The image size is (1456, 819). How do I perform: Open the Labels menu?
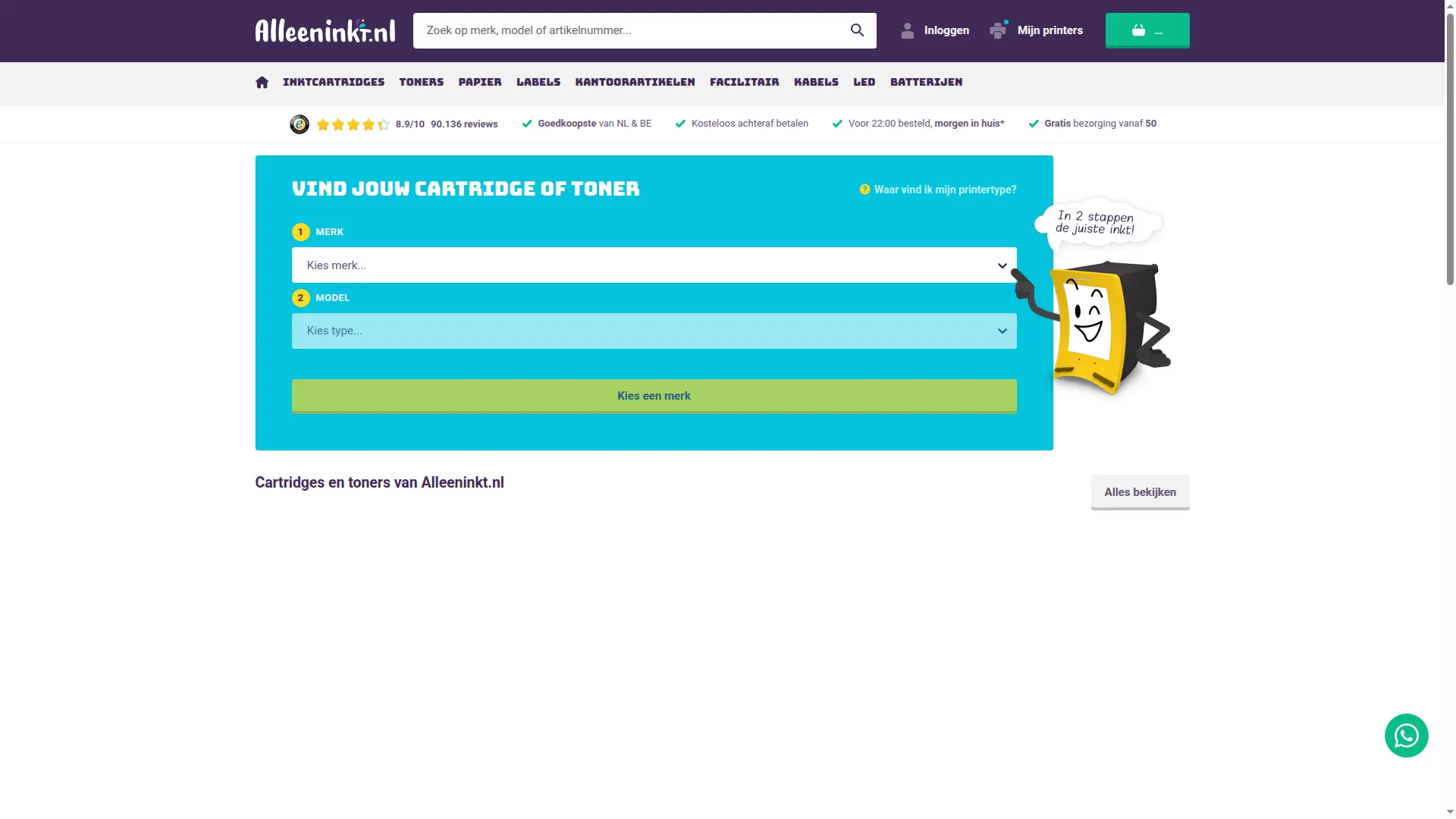click(538, 82)
